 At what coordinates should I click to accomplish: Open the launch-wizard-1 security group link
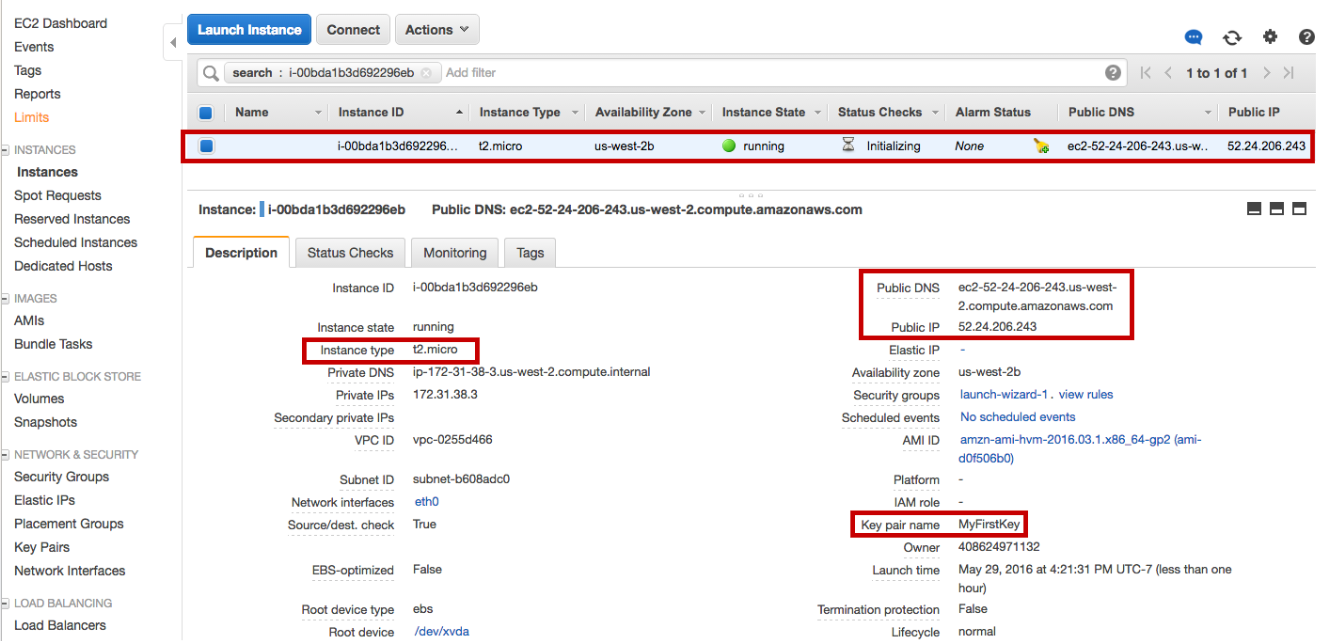tap(1000, 395)
